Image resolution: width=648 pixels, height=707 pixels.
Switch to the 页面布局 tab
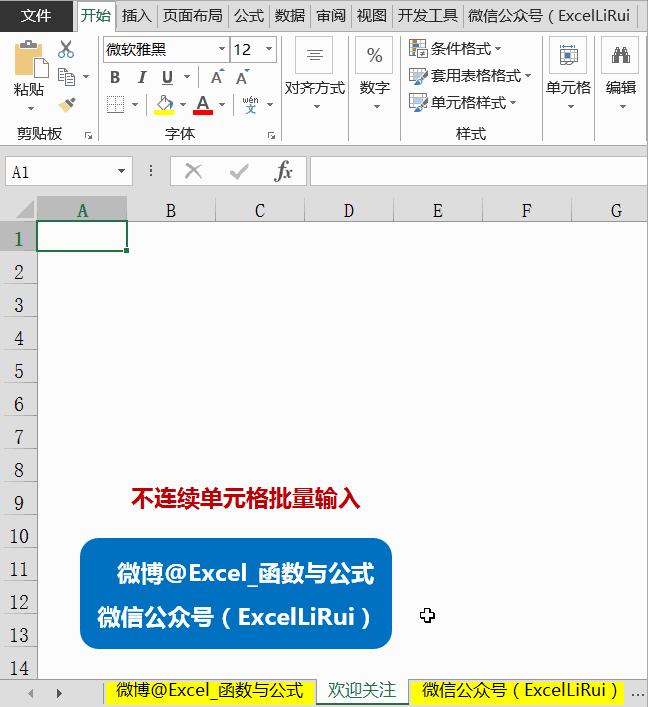(193, 16)
